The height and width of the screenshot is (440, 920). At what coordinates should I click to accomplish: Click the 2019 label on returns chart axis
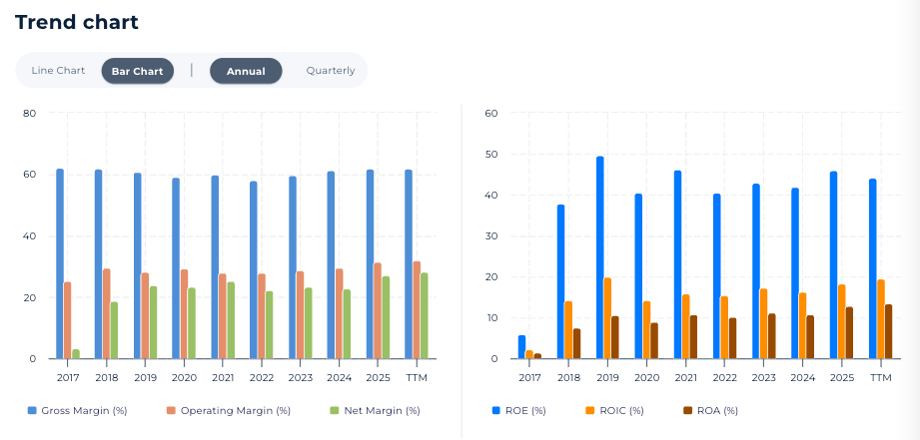click(607, 378)
